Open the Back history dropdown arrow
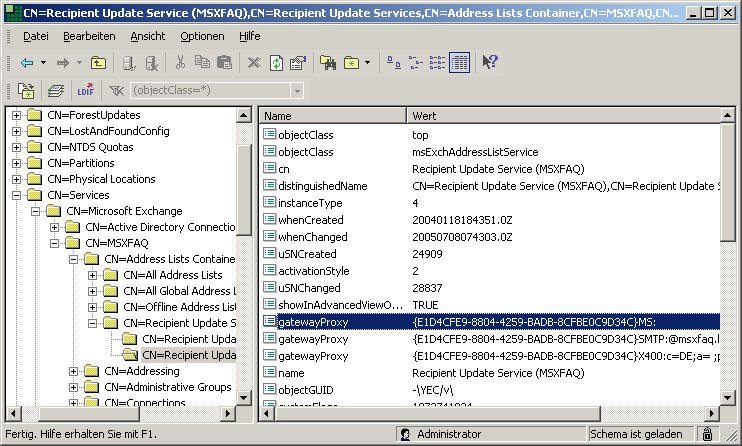Screen dimensions: 742x446 point(43,62)
